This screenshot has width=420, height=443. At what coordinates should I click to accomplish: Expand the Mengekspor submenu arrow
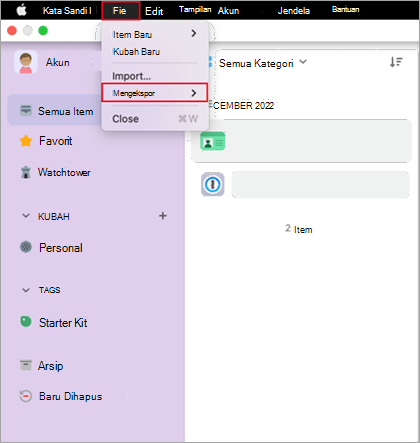click(x=194, y=93)
